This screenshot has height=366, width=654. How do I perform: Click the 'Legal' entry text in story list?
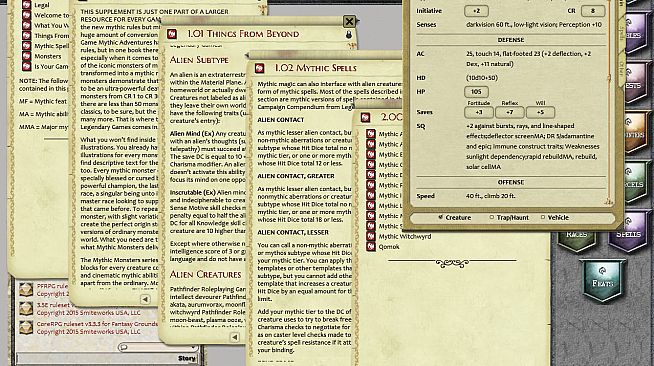(x=42, y=5)
